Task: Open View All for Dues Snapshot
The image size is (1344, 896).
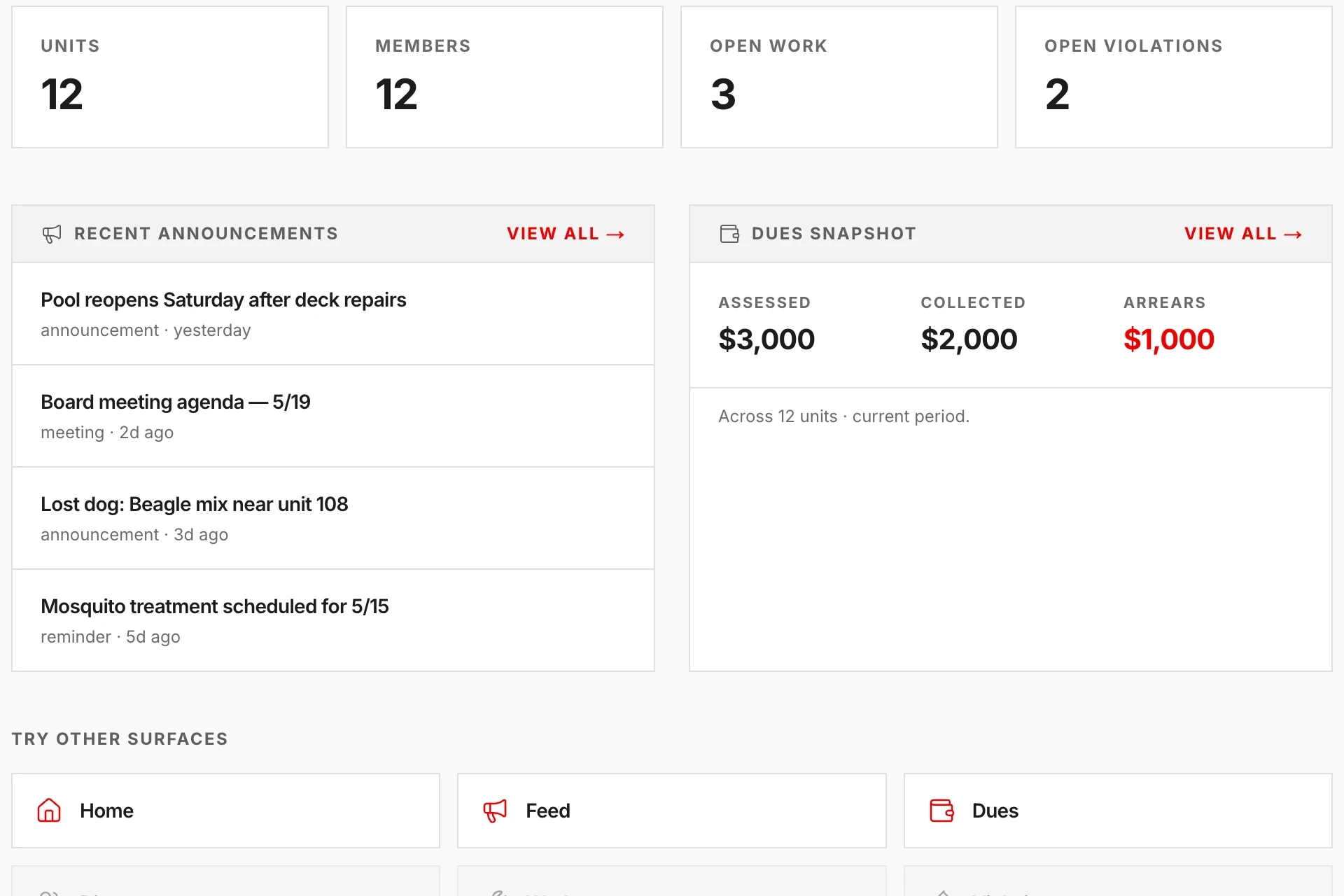Action: 1243,234
